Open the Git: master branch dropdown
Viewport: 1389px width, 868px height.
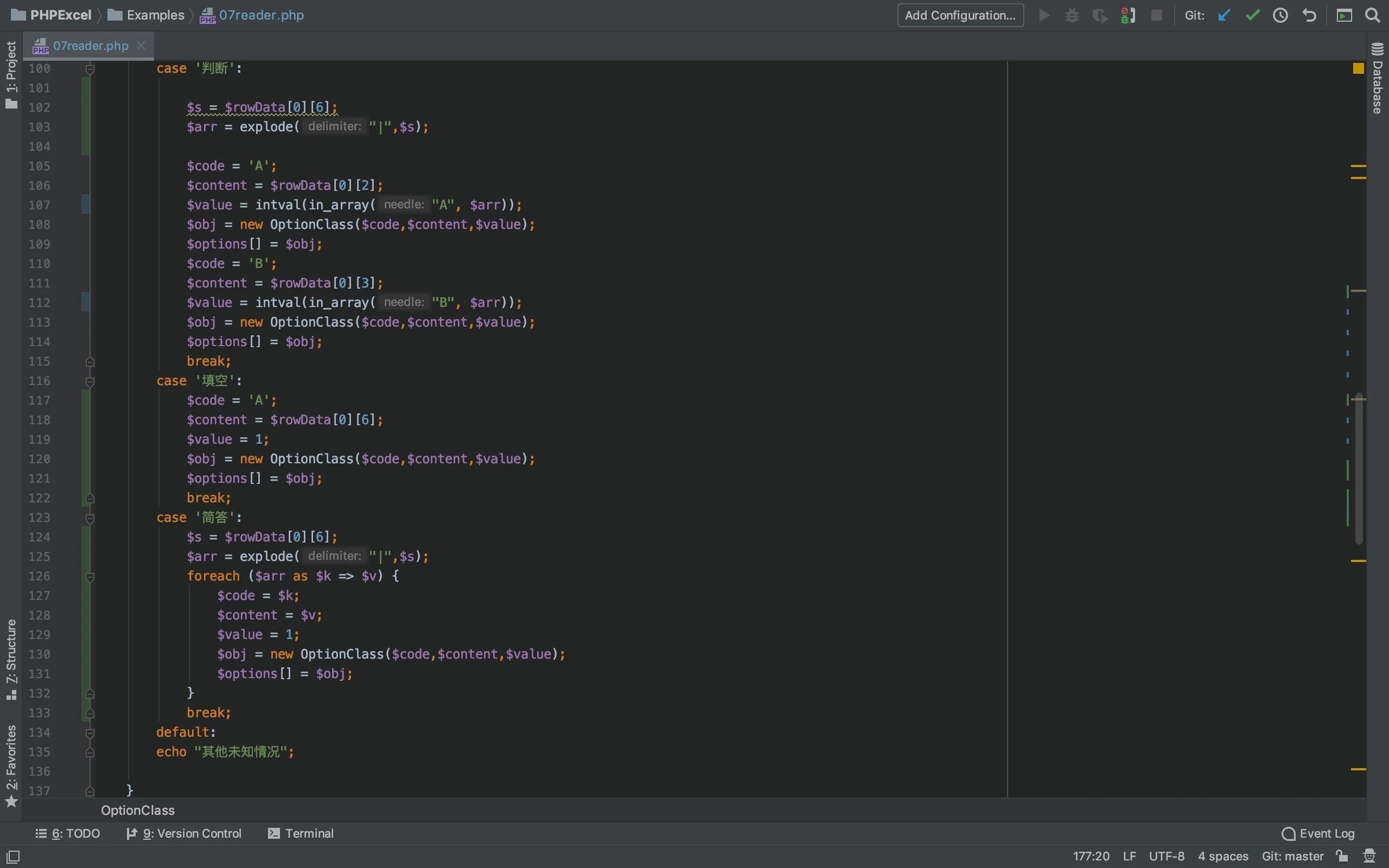pos(1292,856)
